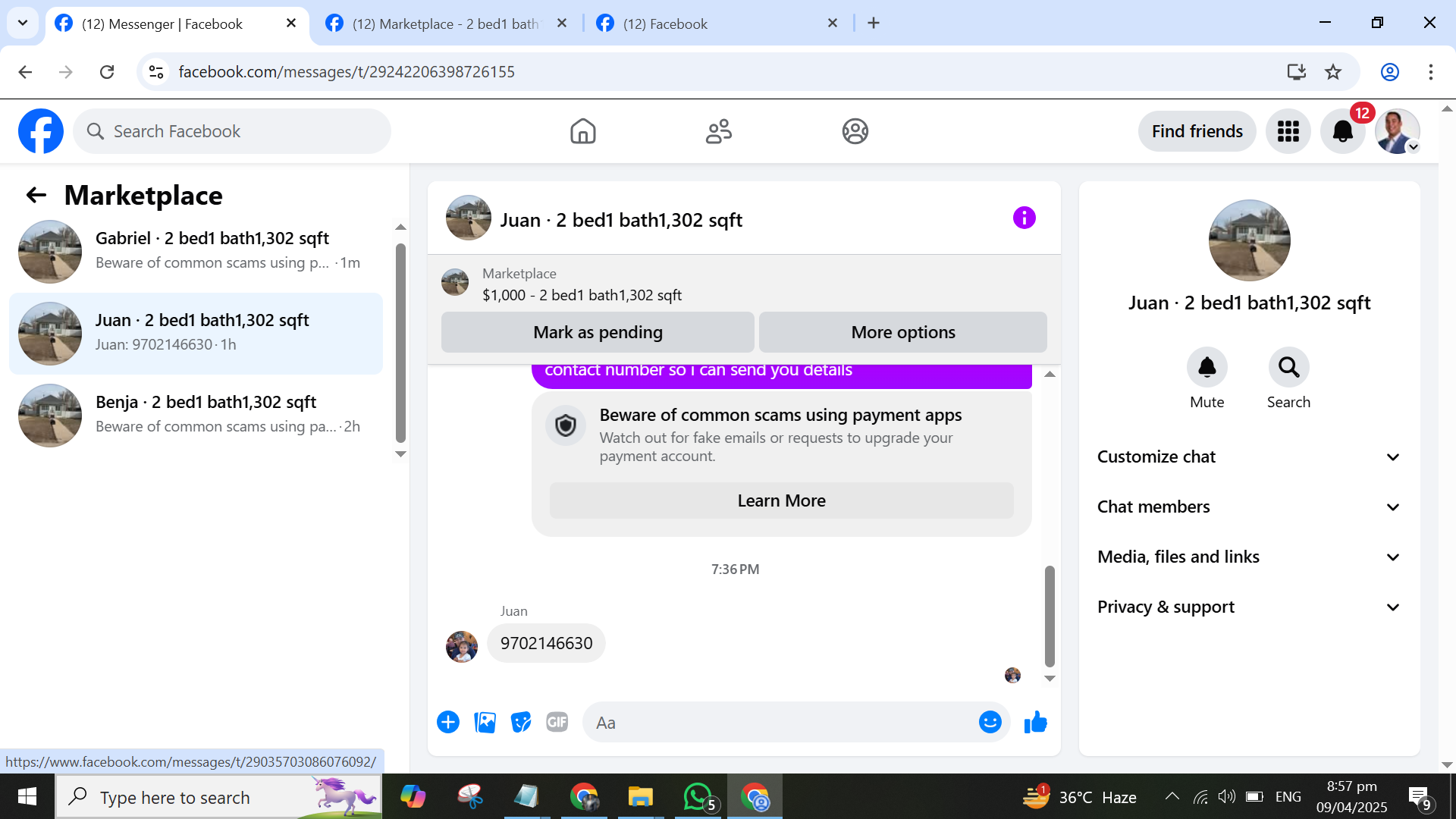Open a new Chrome tab
1456x819 pixels.
(x=874, y=24)
